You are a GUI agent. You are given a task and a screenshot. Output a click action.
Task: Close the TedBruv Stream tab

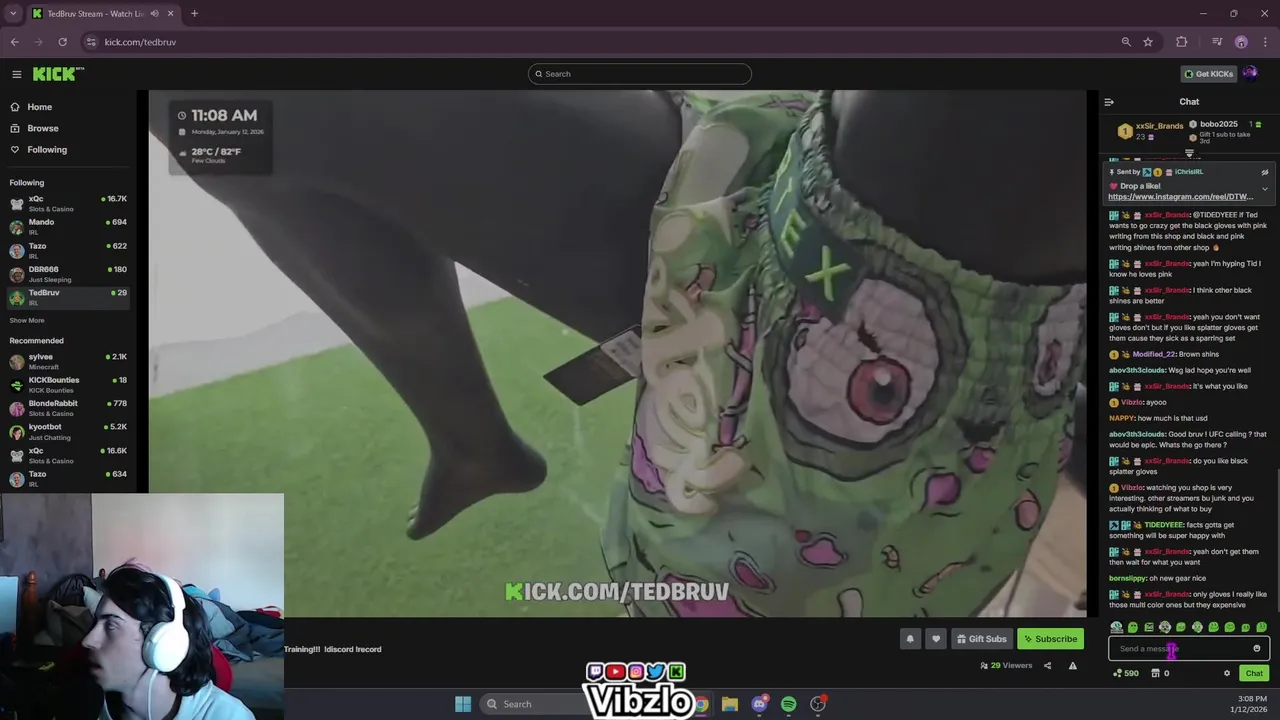(x=170, y=13)
